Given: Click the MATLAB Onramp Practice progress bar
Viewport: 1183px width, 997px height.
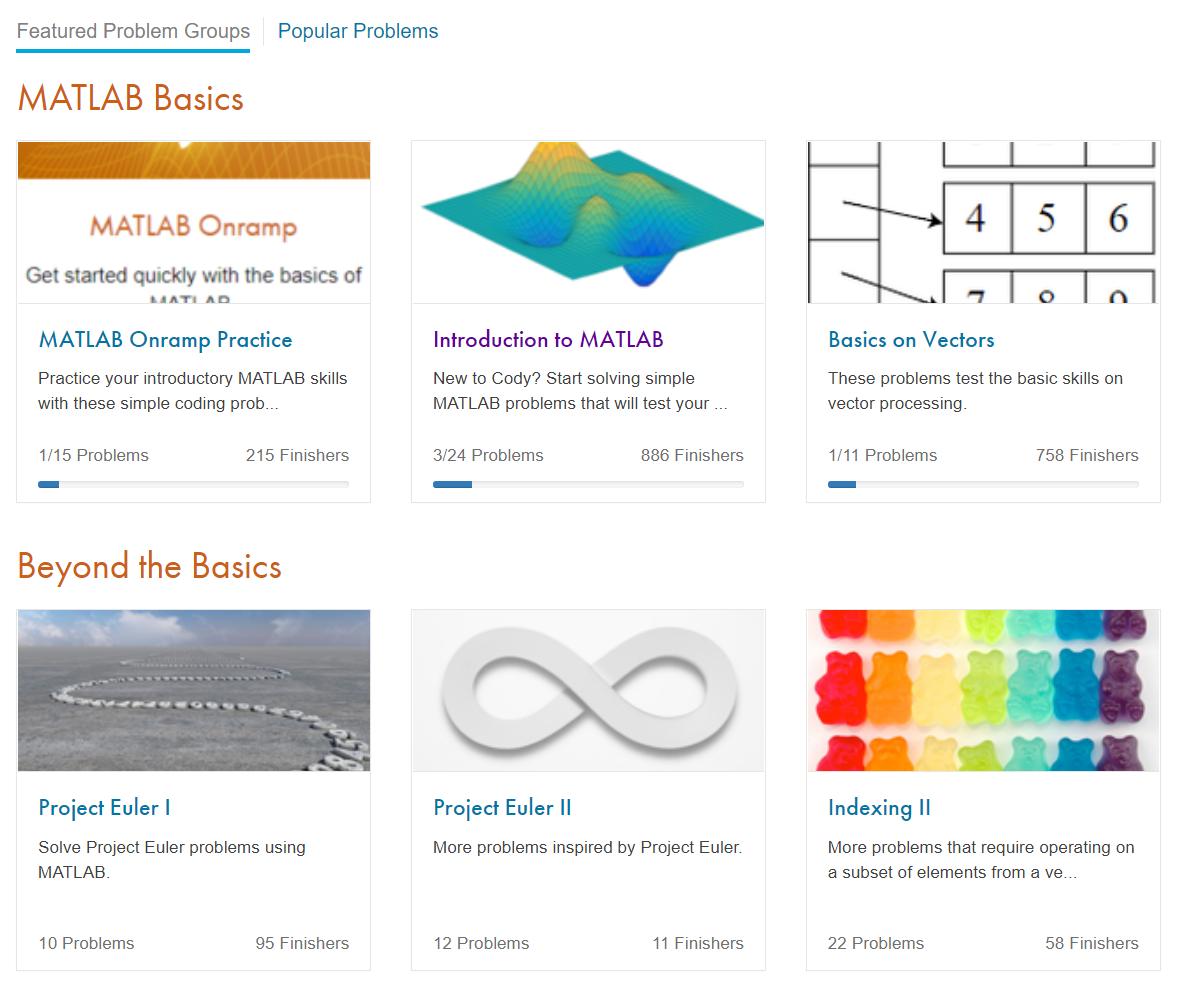Looking at the screenshot, I should point(194,484).
